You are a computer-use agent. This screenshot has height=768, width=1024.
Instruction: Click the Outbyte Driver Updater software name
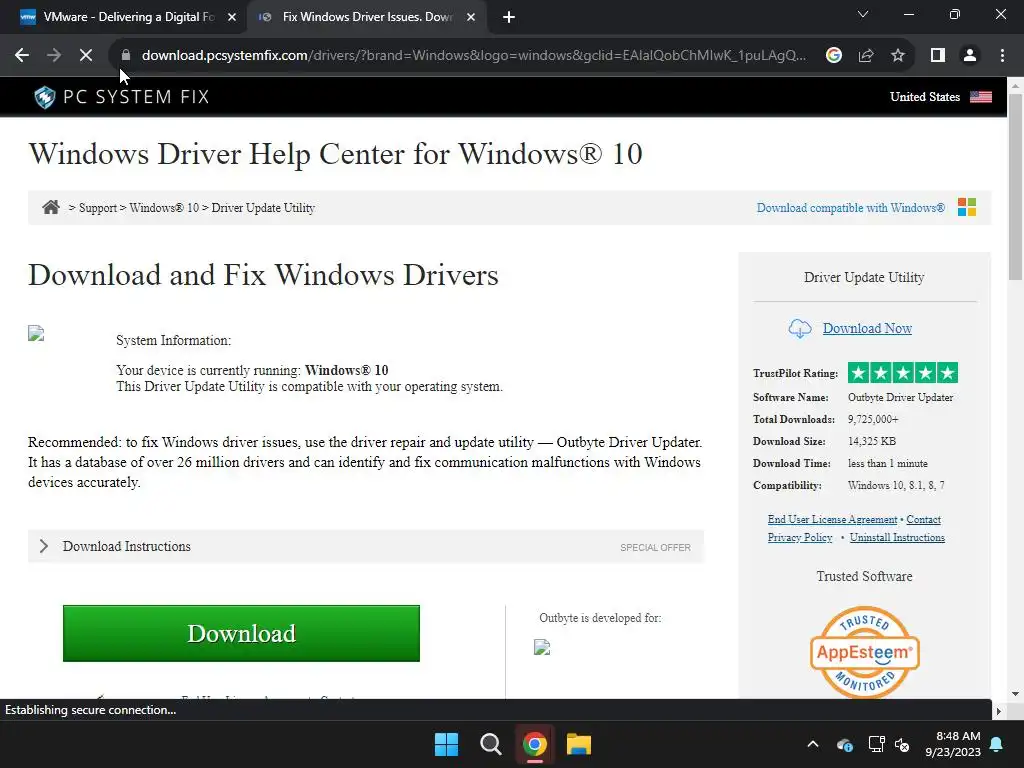click(x=900, y=397)
